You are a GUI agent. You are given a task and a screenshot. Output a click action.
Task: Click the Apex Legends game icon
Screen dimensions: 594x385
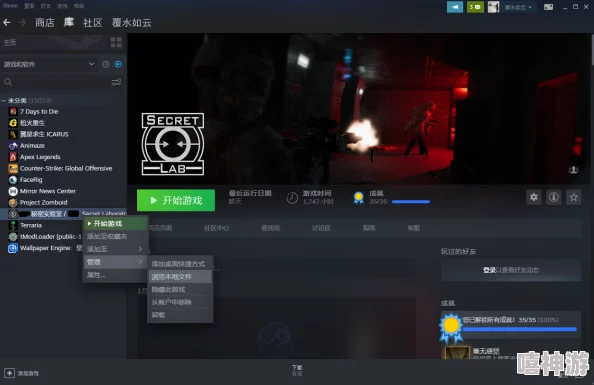pyautogui.click(x=13, y=157)
